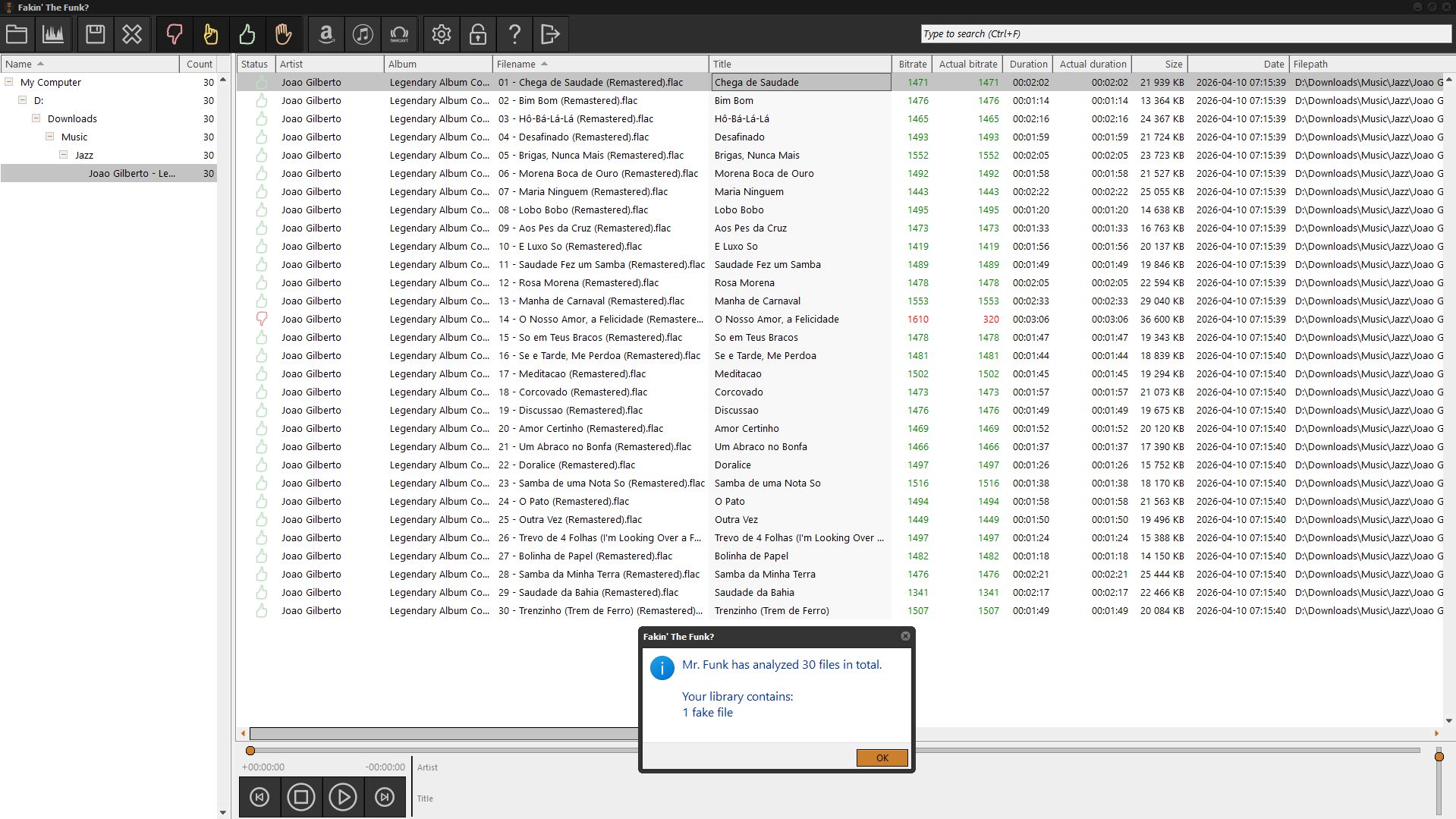This screenshot has width=1456, height=819.
Task: Open the Beatport icon
Action: click(399, 34)
